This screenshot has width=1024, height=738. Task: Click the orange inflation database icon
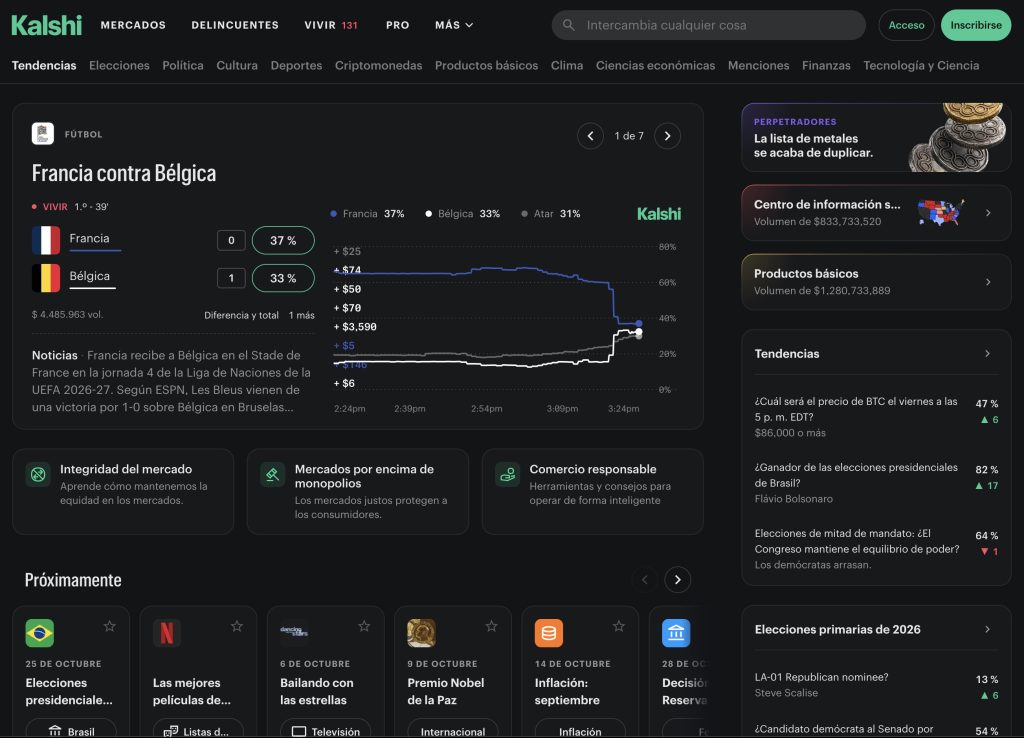pos(549,633)
